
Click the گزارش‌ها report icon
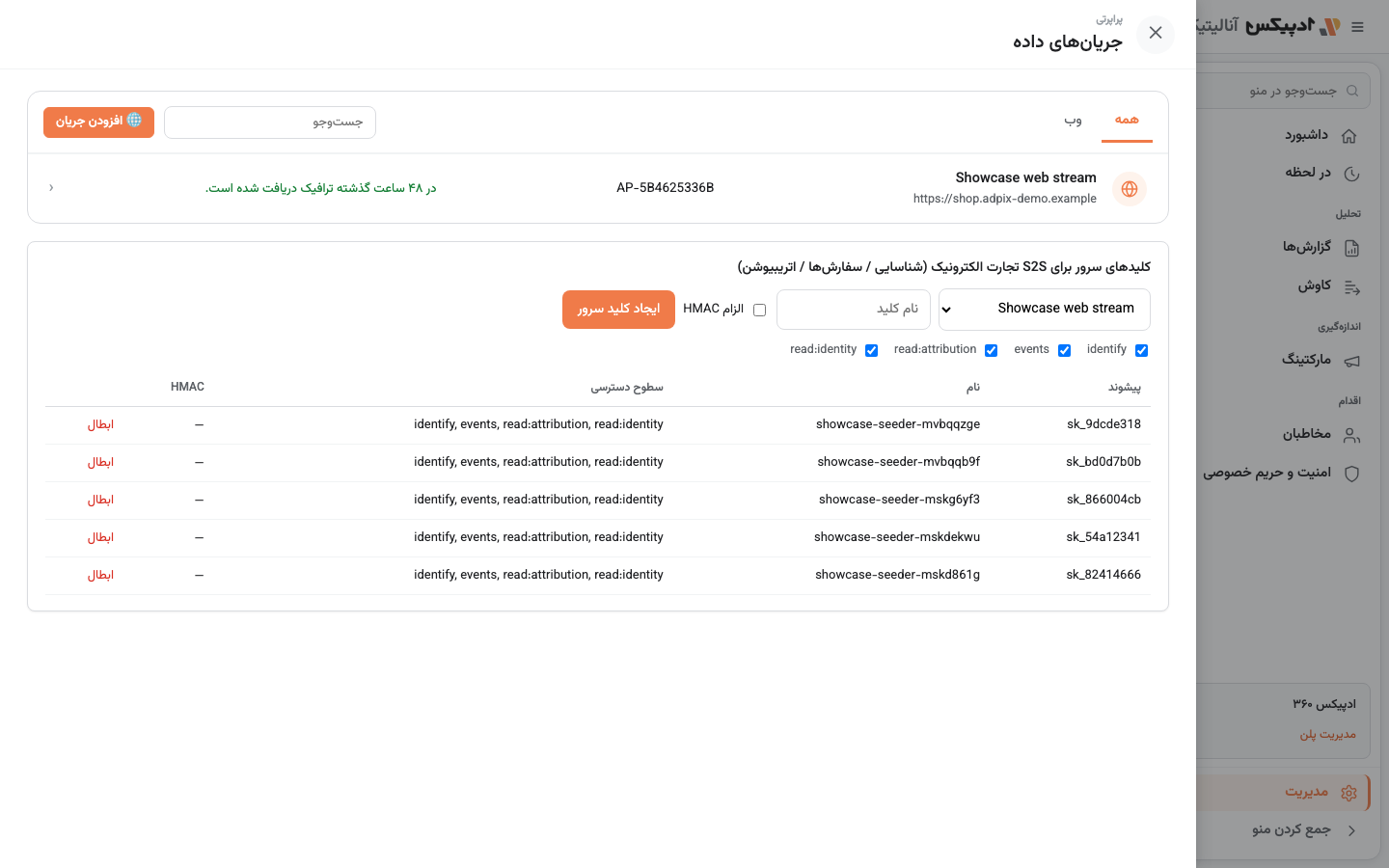coord(1351,248)
